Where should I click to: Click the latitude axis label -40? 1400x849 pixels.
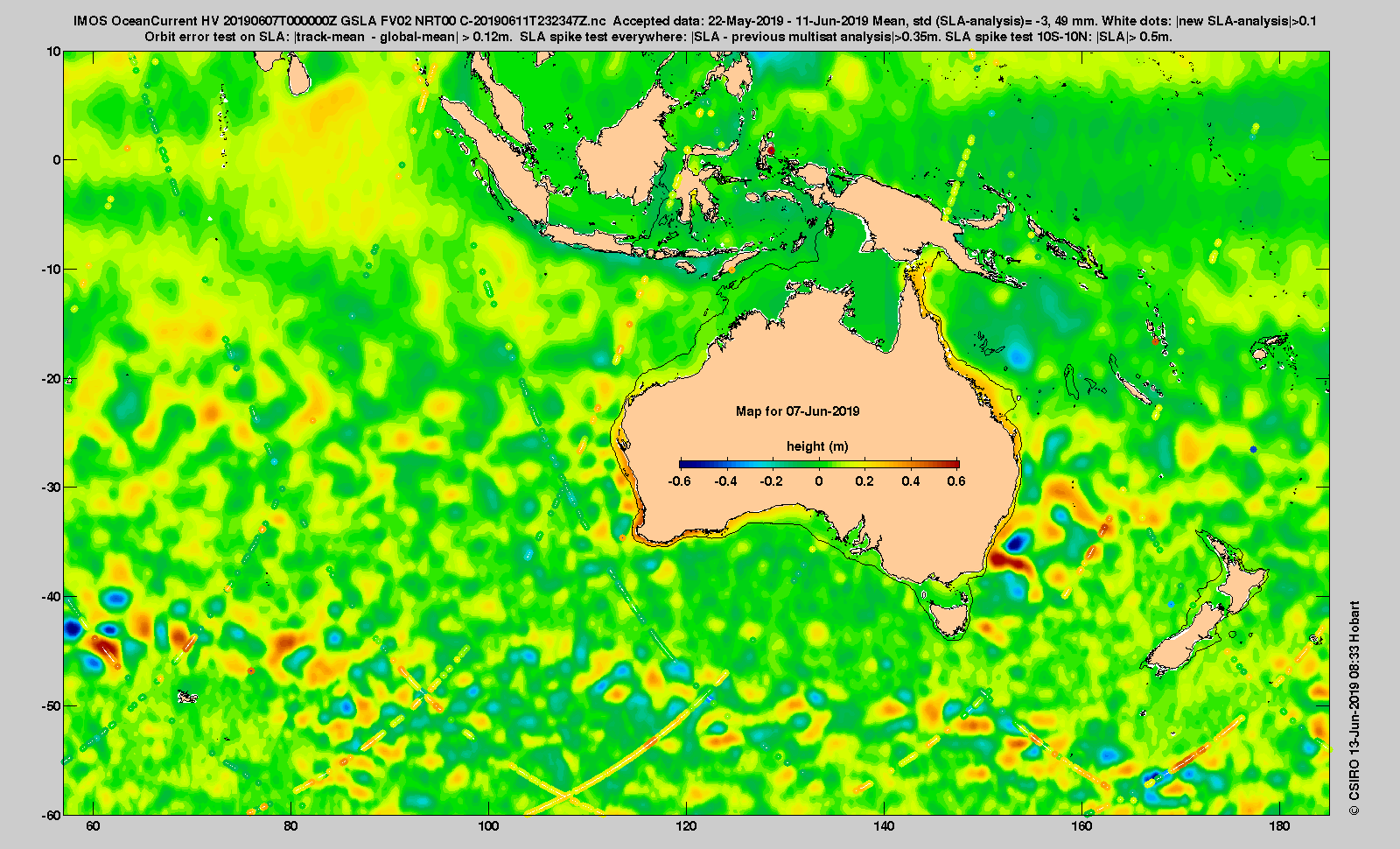coord(52,597)
